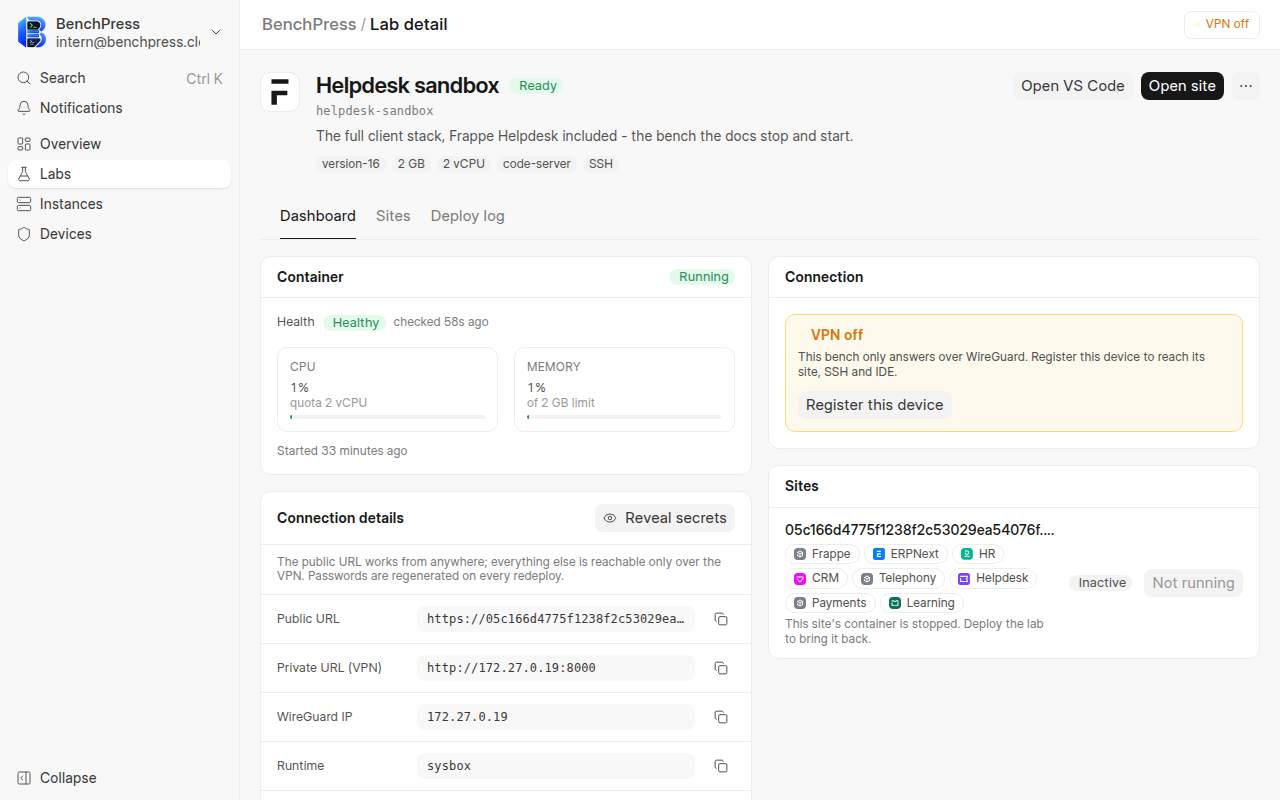1280x800 pixels.
Task: Copy the Runtime value
Action: point(721,766)
